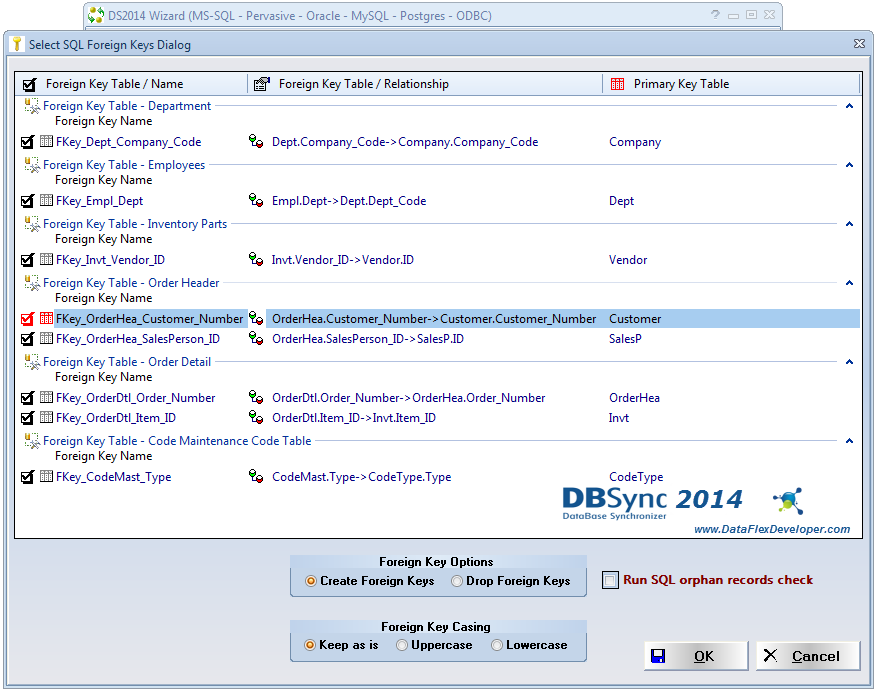This screenshot has width=874, height=689.
Task: Collapse the Code Maintenance Code Table group
Action: tap(849, 441)
